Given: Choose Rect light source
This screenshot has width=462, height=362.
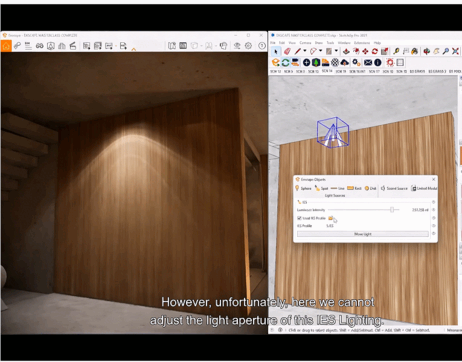Looking at the screenshot, I should (354, 188).
